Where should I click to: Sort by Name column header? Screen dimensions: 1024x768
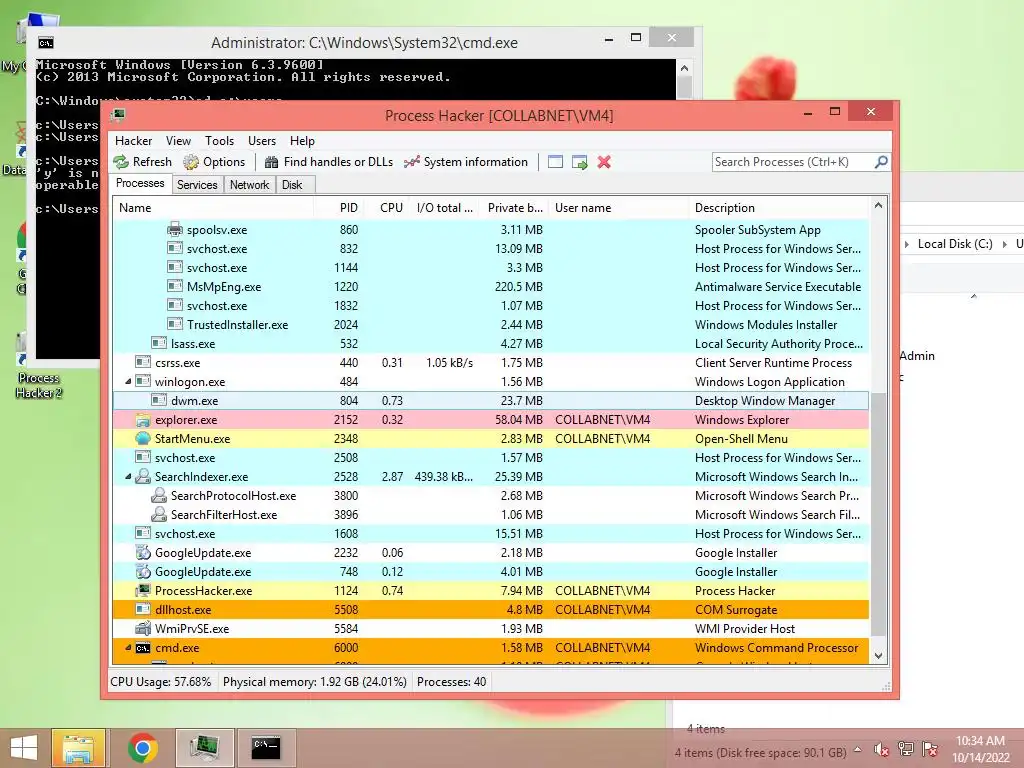(x=213, y=208)
